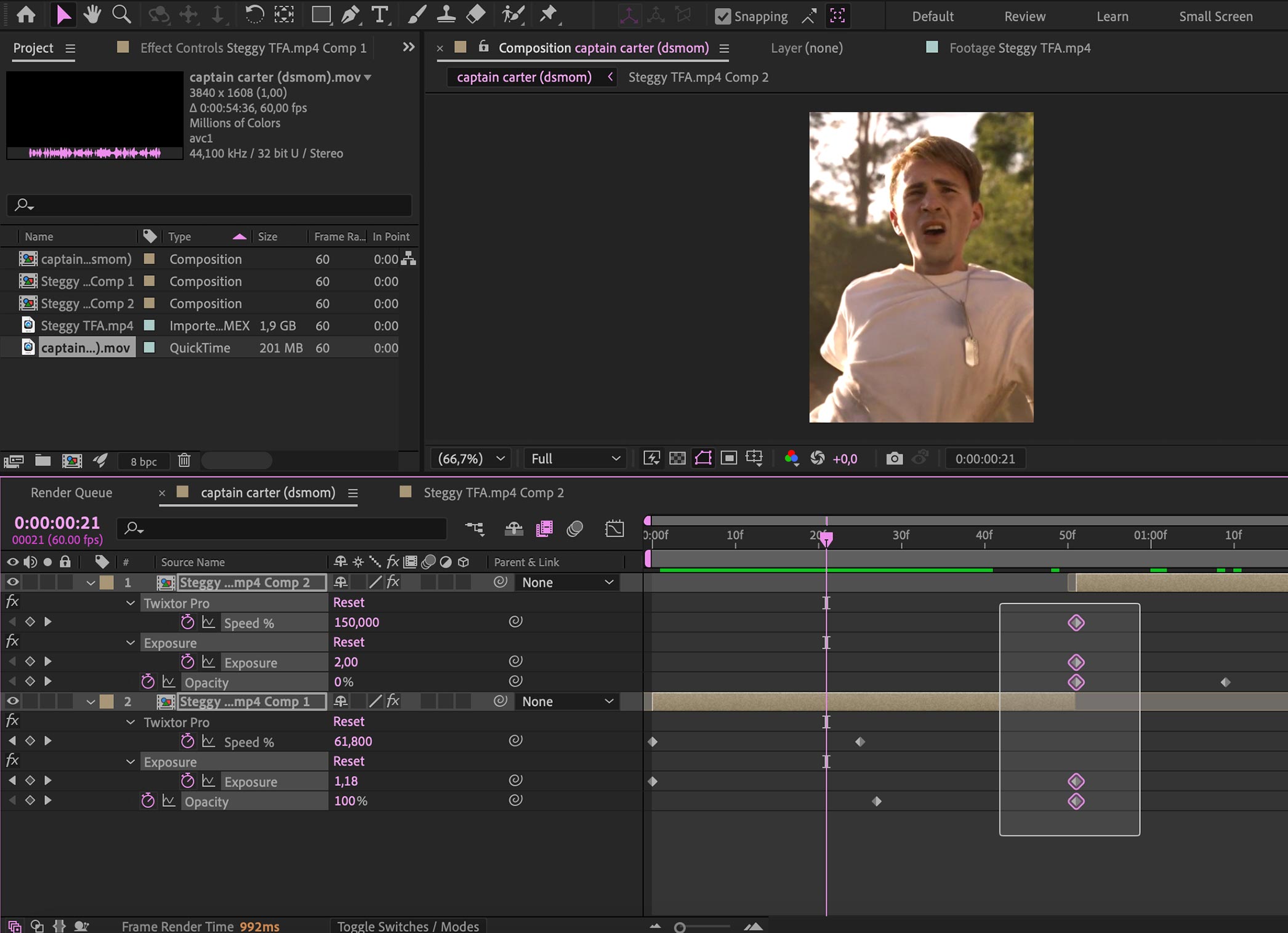Screen dimensions: 1288x933
Task: Open the Region of Interest button
Action: [x=729, y=458]
